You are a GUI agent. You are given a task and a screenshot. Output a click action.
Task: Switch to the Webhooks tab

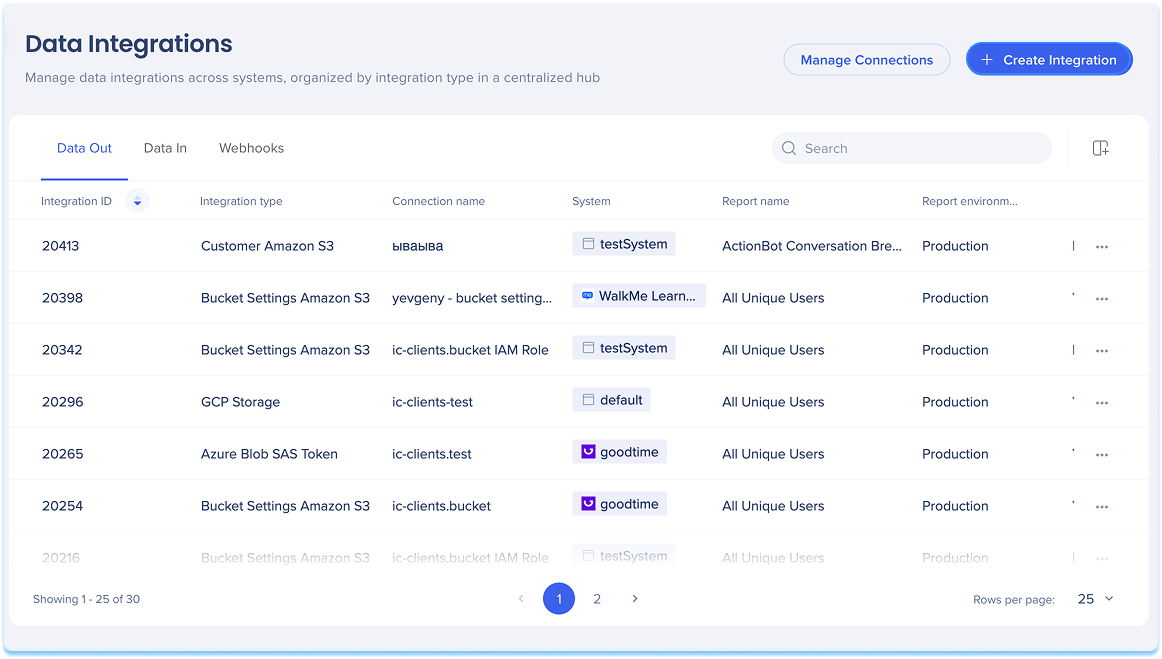(x=251, y=148)
